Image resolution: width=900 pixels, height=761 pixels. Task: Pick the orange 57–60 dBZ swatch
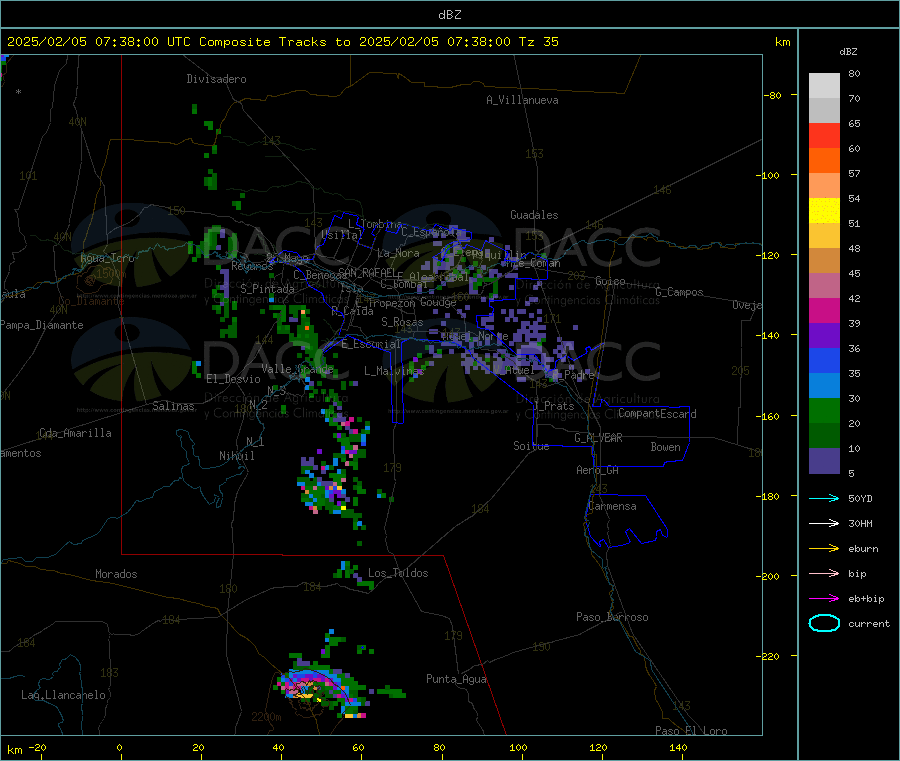[824, 161]
